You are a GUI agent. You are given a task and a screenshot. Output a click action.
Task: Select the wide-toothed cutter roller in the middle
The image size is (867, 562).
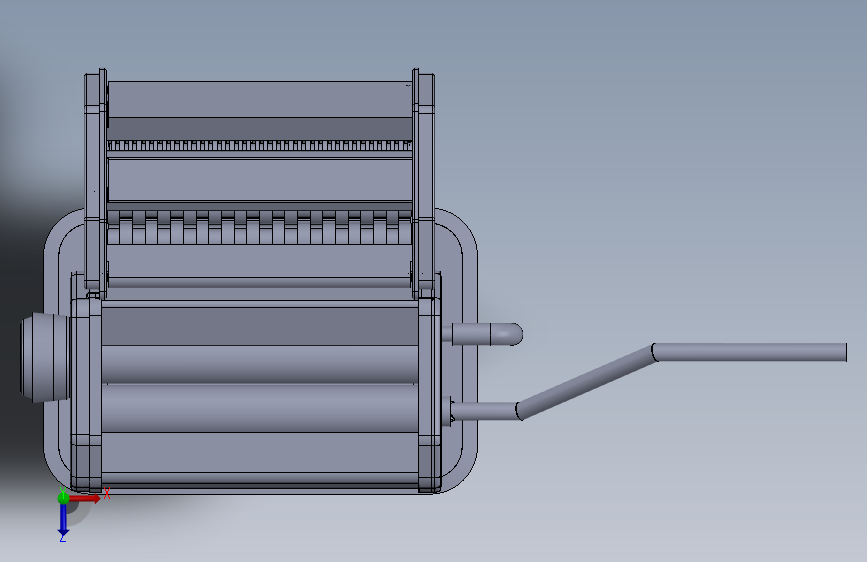click(x=259, y=227)
